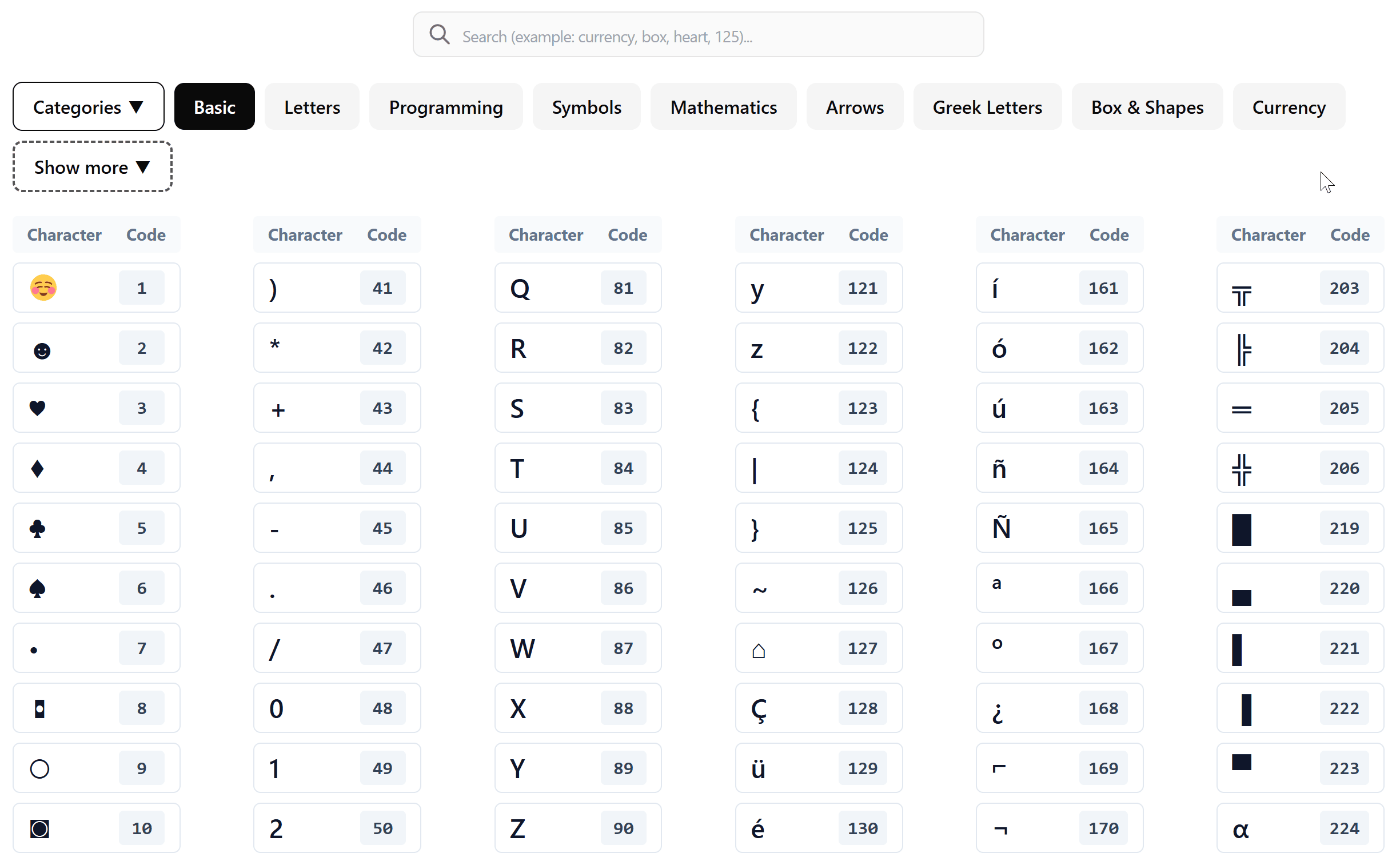Click the smiley emoji character for code 1

click(x=43, y=288)
